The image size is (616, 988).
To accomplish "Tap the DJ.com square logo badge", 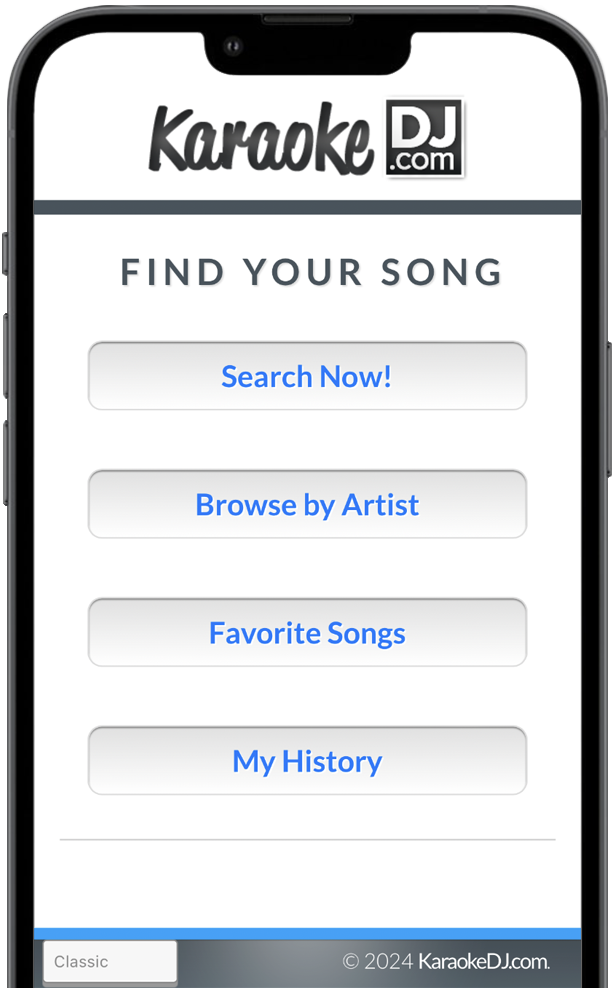I will 425,138.
